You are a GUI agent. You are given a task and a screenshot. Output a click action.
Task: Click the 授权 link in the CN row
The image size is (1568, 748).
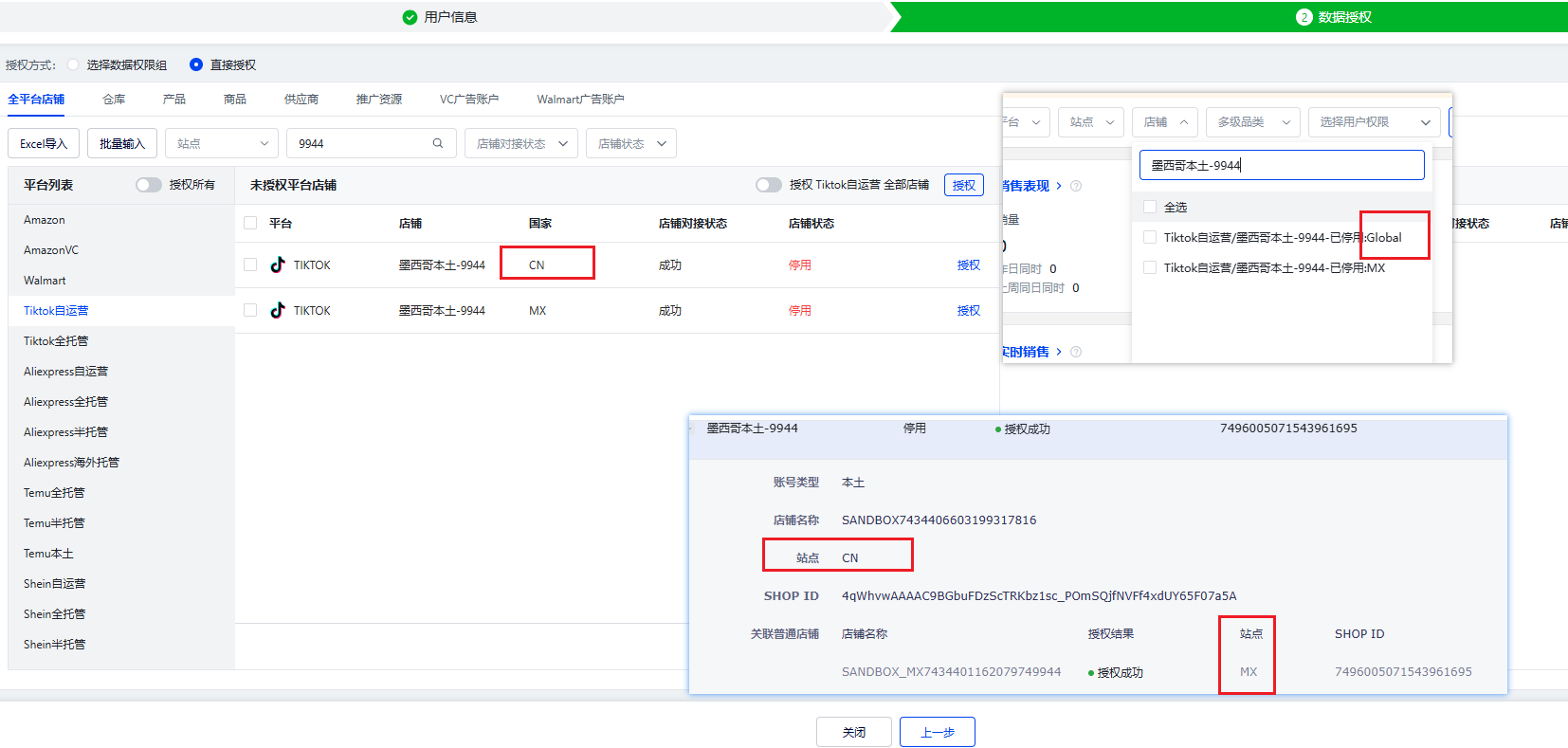[969, 265]
